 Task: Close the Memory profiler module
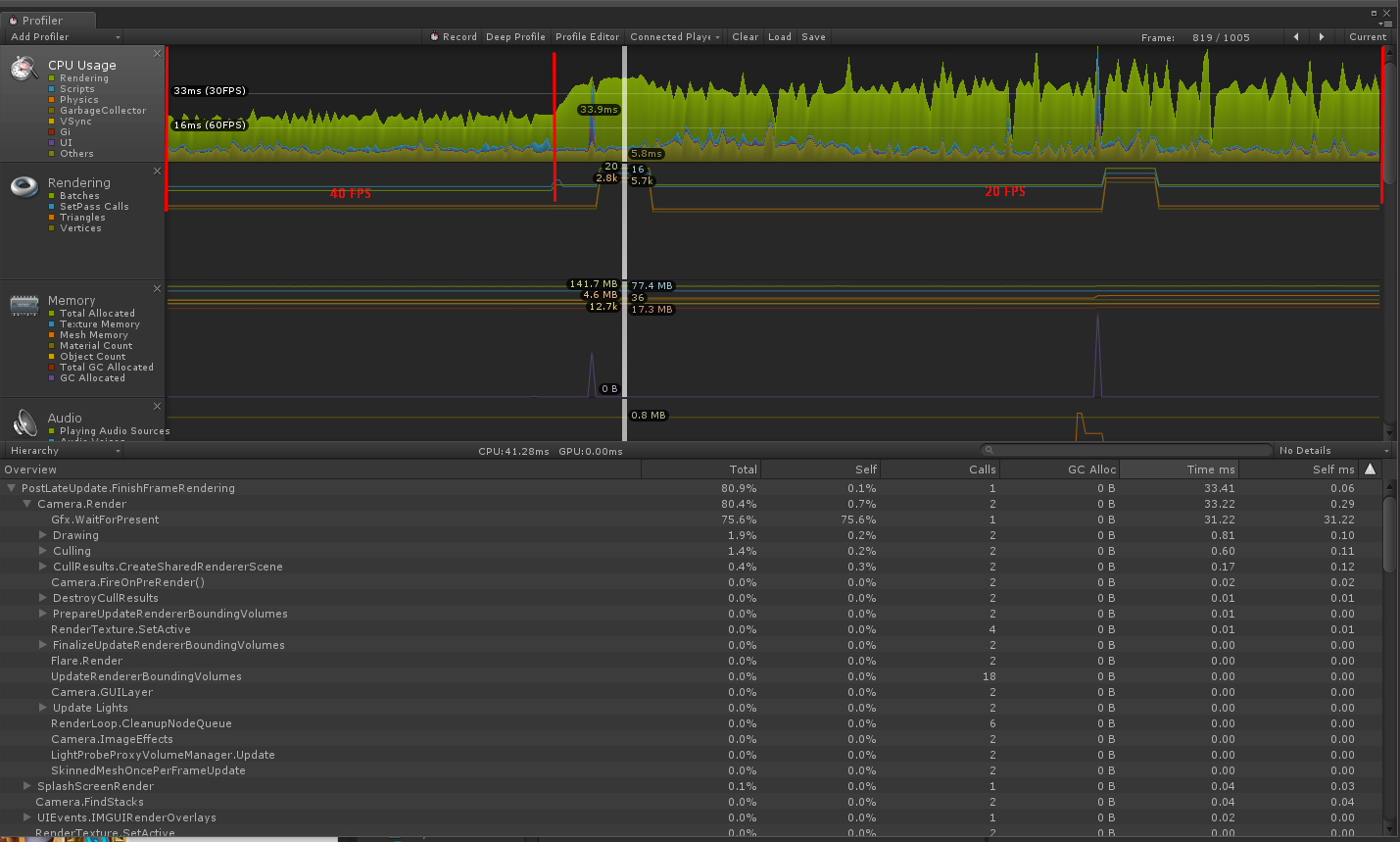coord(157,288)
